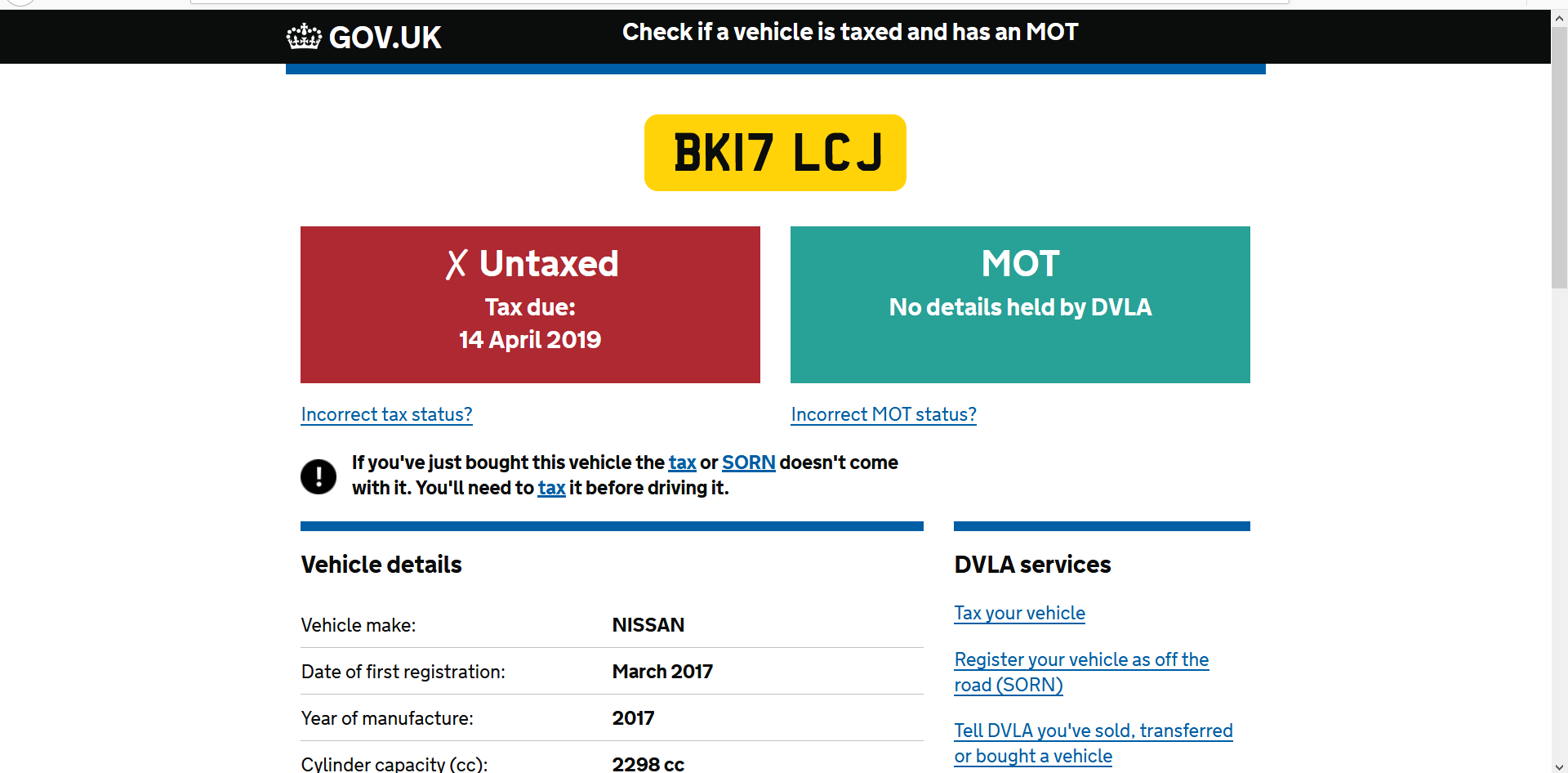Click the X mark beside Untaxed

tap(457, 264)
